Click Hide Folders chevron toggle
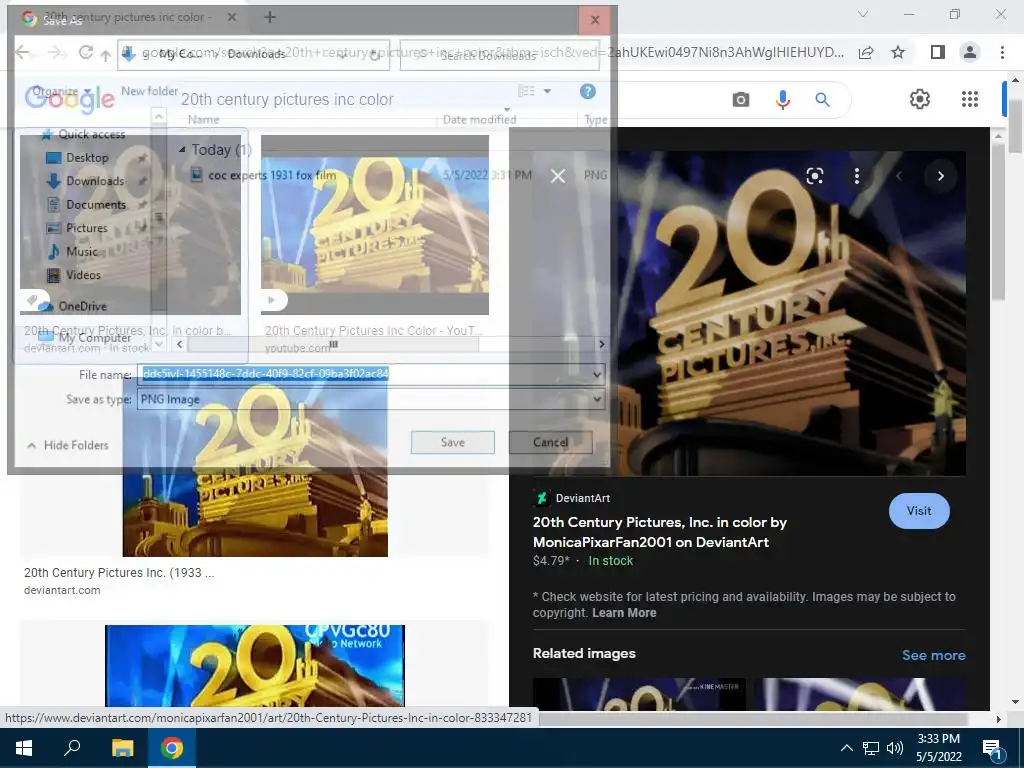This screenshot has height=768, width=1024. (x=31, y=445)
